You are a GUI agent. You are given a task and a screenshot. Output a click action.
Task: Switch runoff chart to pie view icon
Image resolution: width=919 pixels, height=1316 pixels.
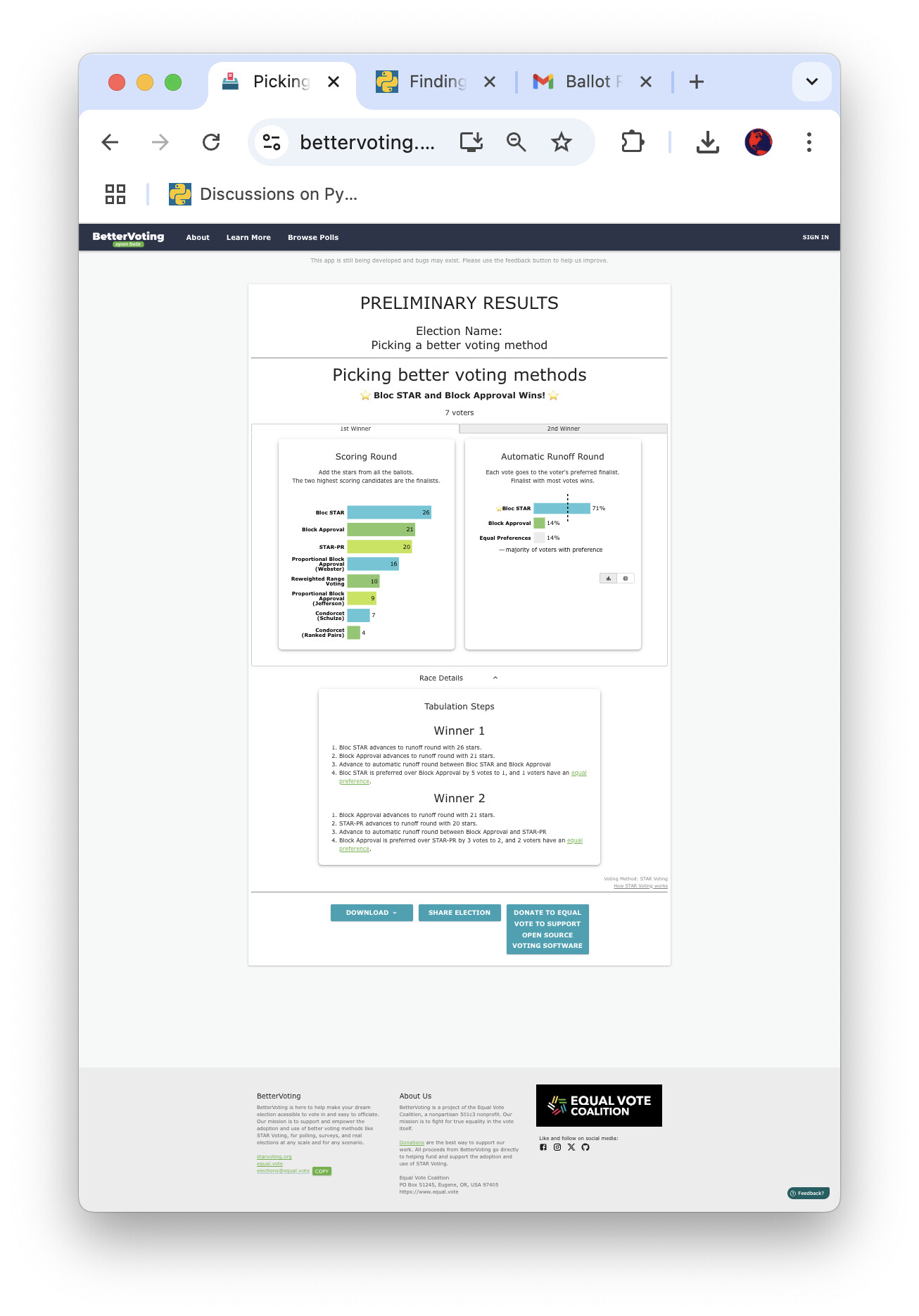(626, 578)
